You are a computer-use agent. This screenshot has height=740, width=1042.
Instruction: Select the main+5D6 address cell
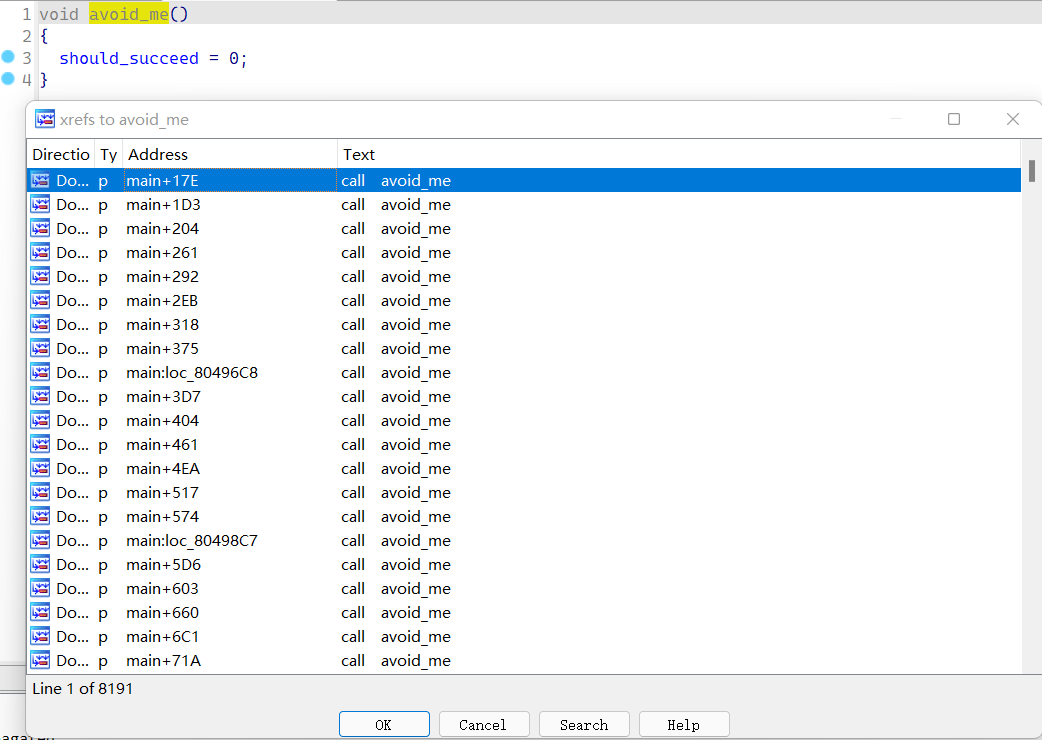click(230, 565)
